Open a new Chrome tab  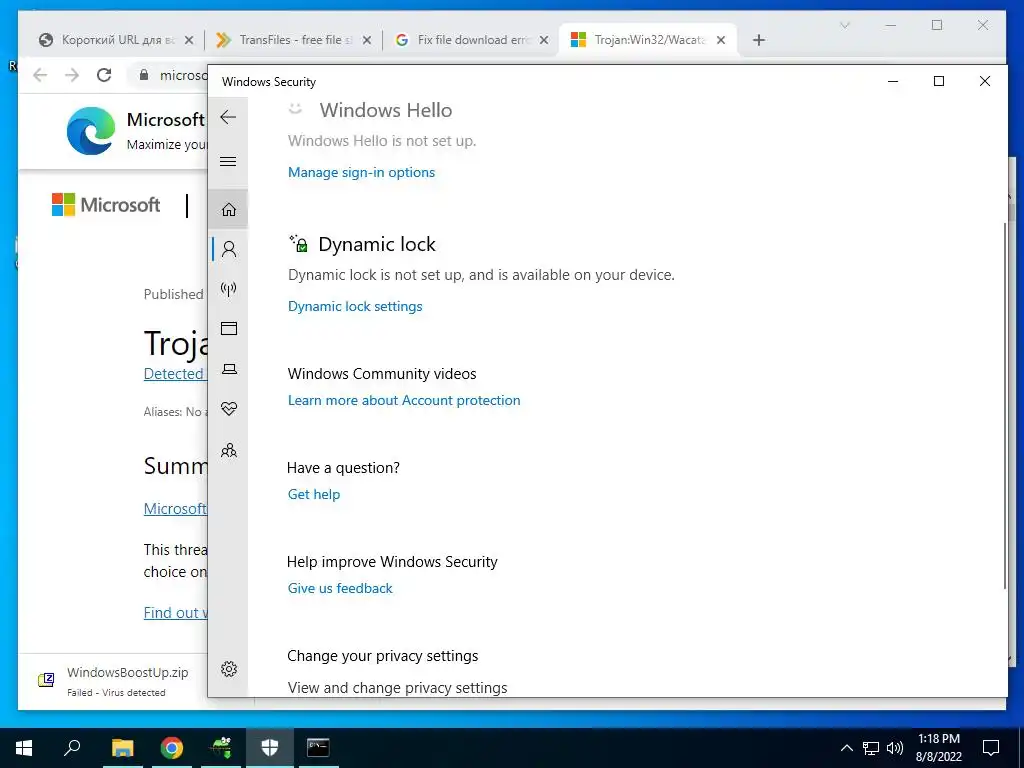point(759,40)
